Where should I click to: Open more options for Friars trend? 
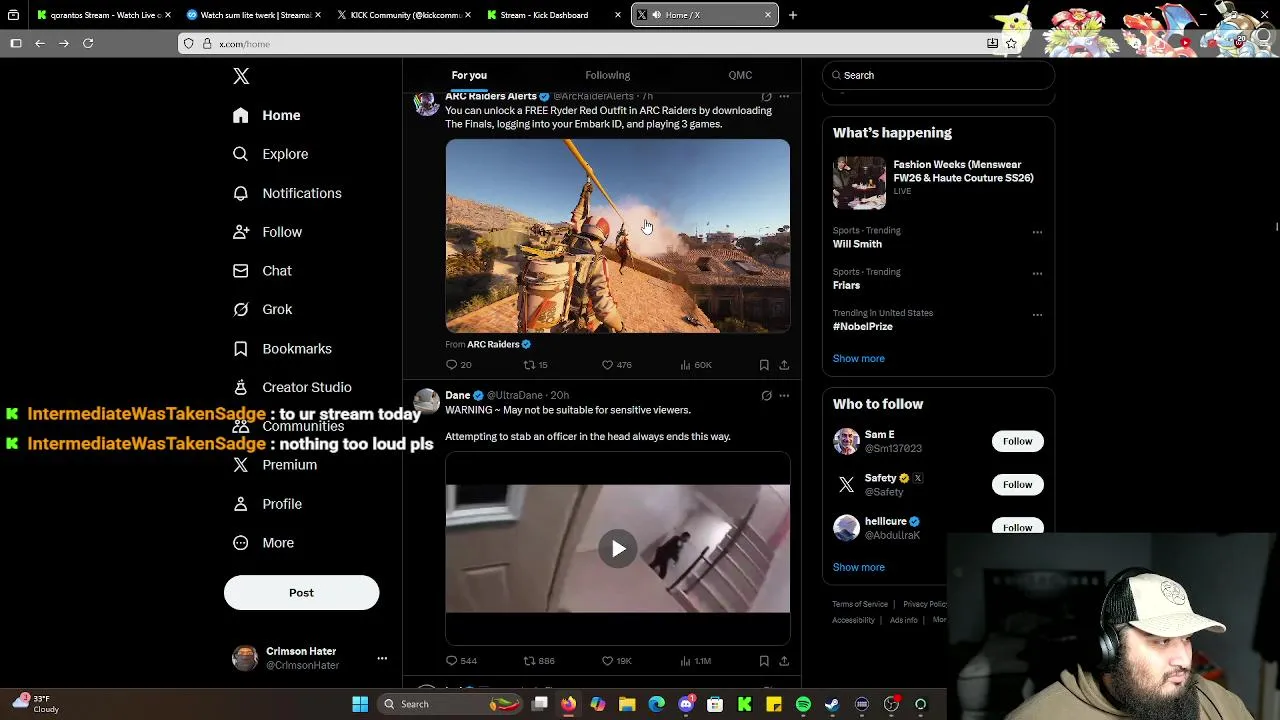(1037, 273)
